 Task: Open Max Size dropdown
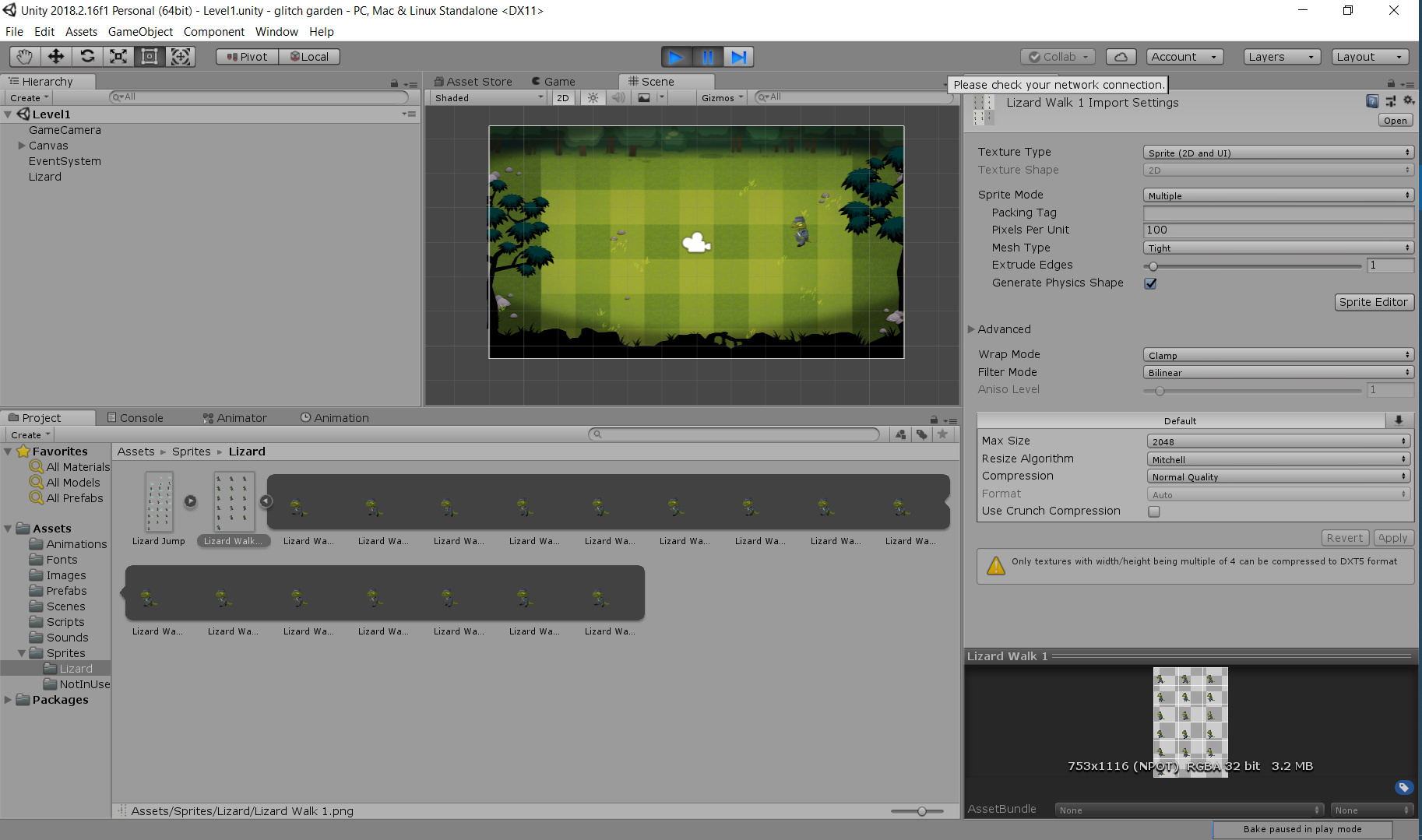click(x=1278, y=441)
